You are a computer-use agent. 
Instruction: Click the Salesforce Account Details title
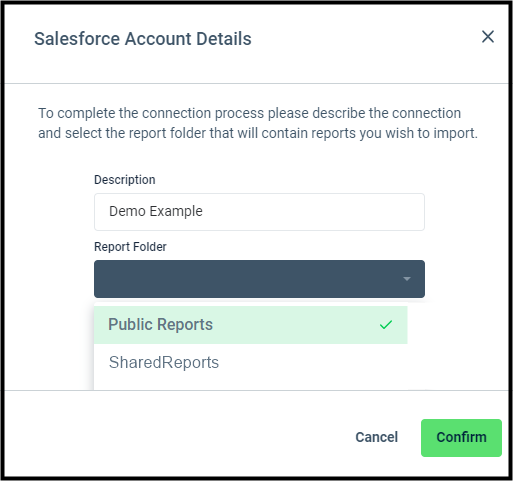[x=143, y=39]
